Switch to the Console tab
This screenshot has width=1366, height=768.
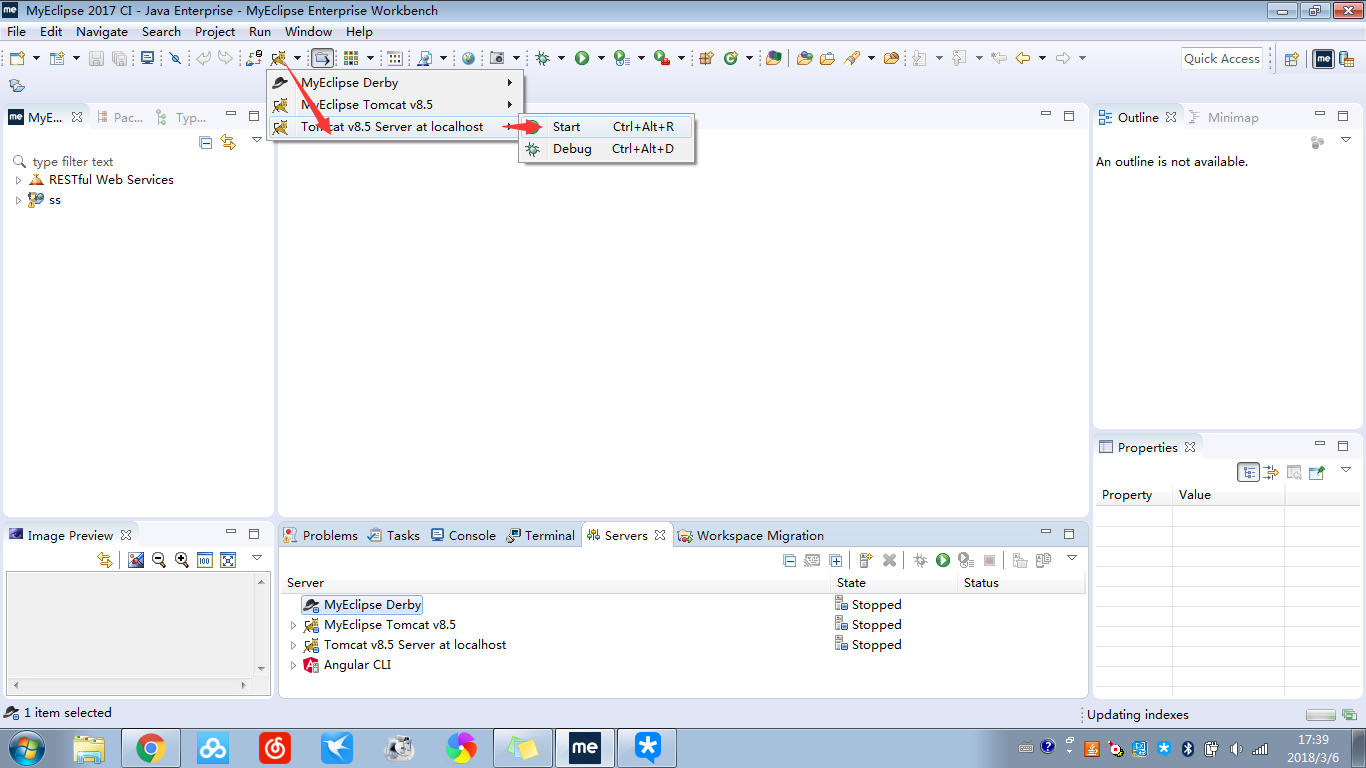[463, 535]
